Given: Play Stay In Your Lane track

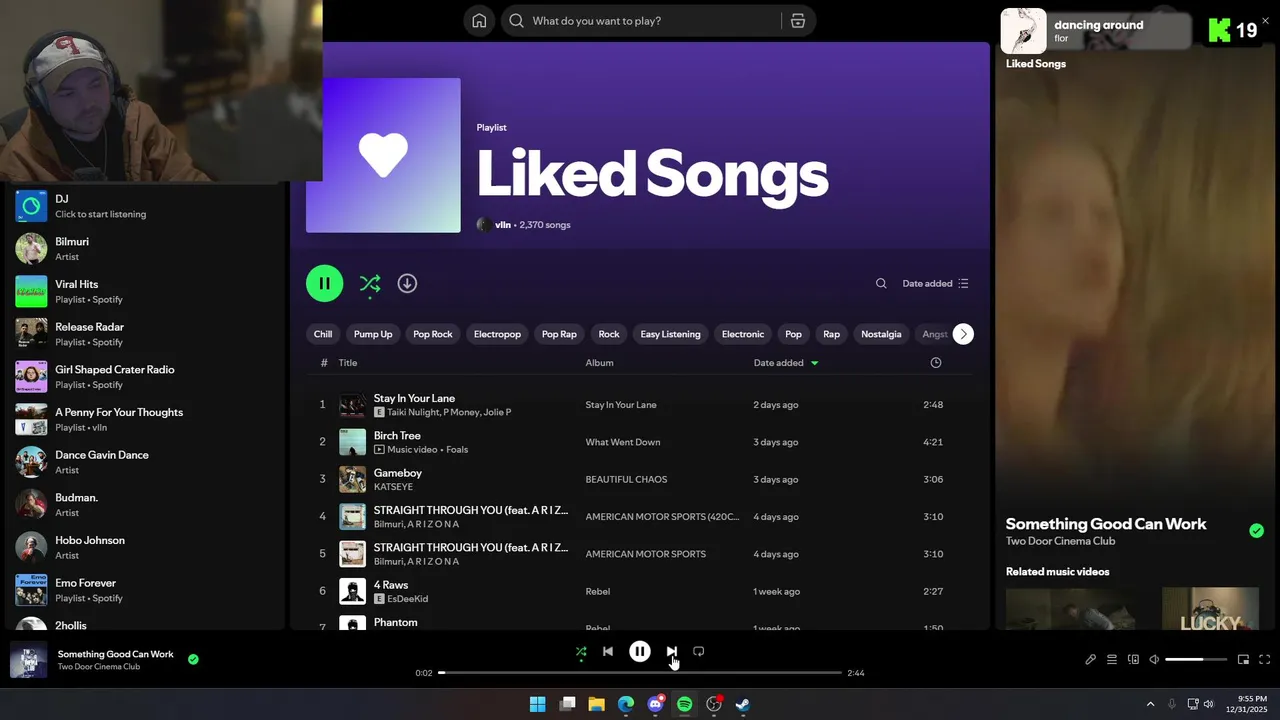Looking at the screenshot, I should pyautogui.click(x=640, y=405).
